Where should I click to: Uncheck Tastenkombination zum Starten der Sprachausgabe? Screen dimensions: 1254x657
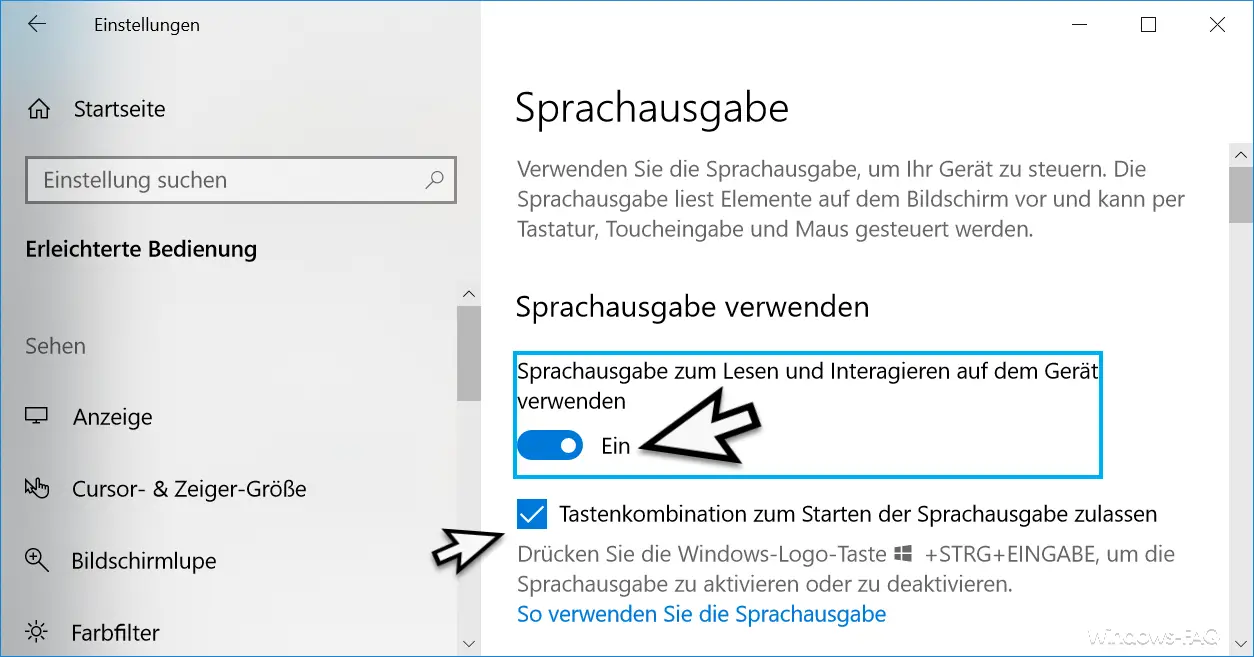[x=532, y=515]
